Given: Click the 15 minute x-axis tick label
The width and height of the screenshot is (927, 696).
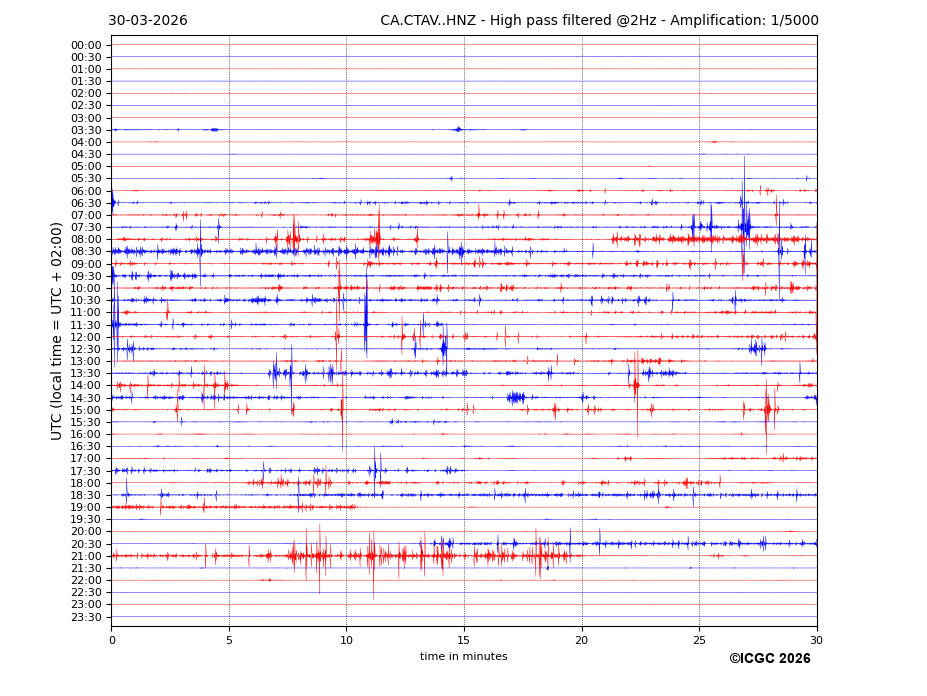Looking at the screenshot, I should 464,641.
